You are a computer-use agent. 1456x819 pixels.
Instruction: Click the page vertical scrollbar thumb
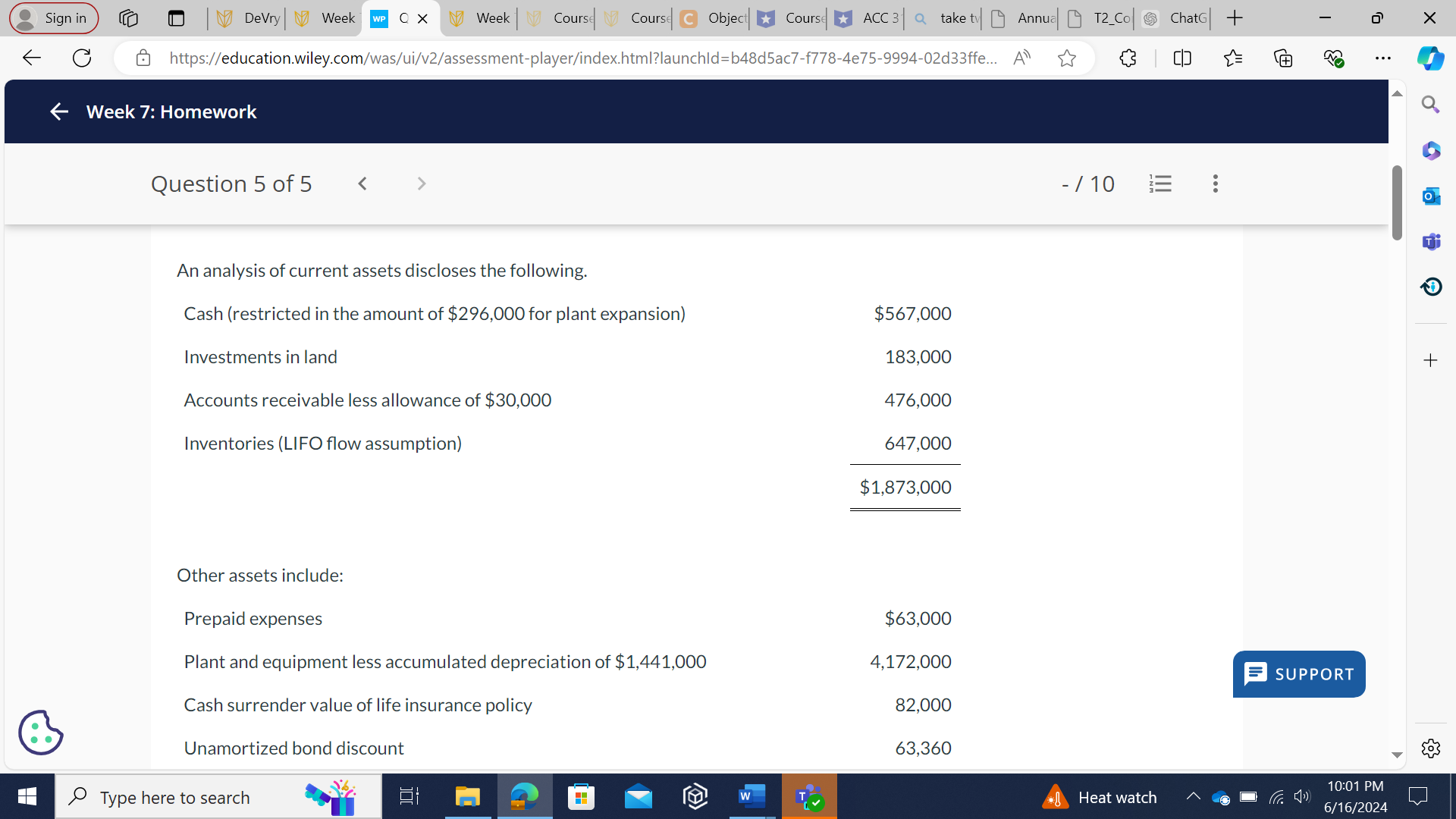[x=1397, y=202]
